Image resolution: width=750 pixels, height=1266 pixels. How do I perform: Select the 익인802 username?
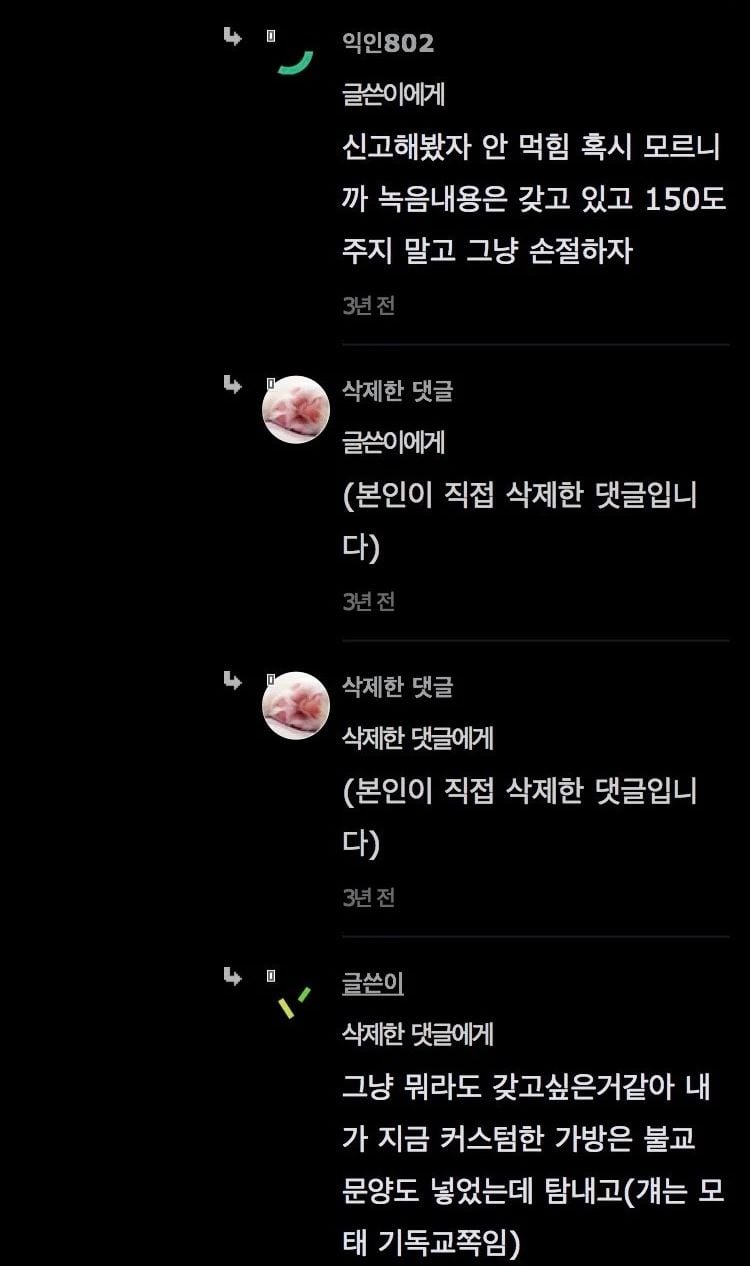[388, 43]
